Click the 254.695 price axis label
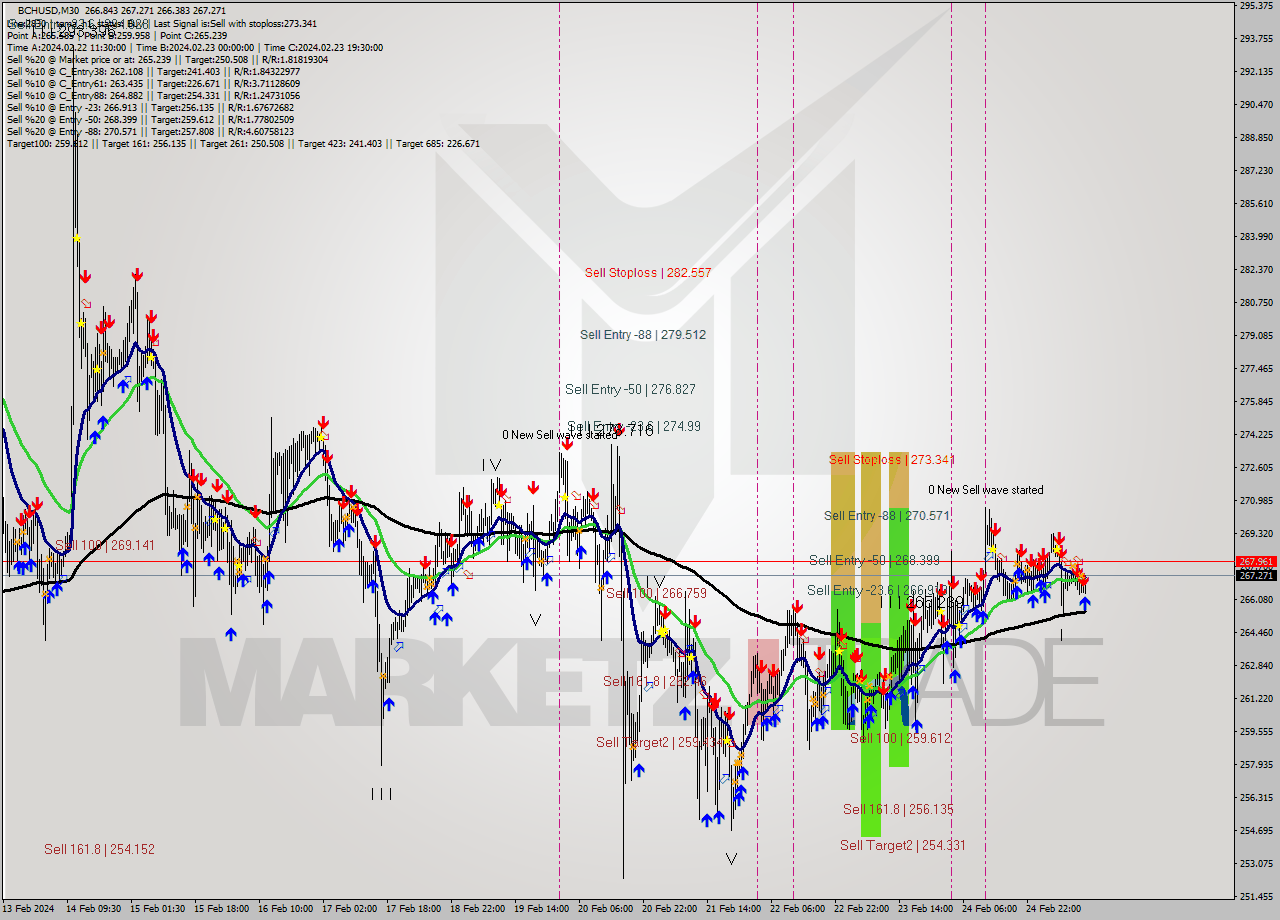 pyautogui.click(x=1256, y=830)
